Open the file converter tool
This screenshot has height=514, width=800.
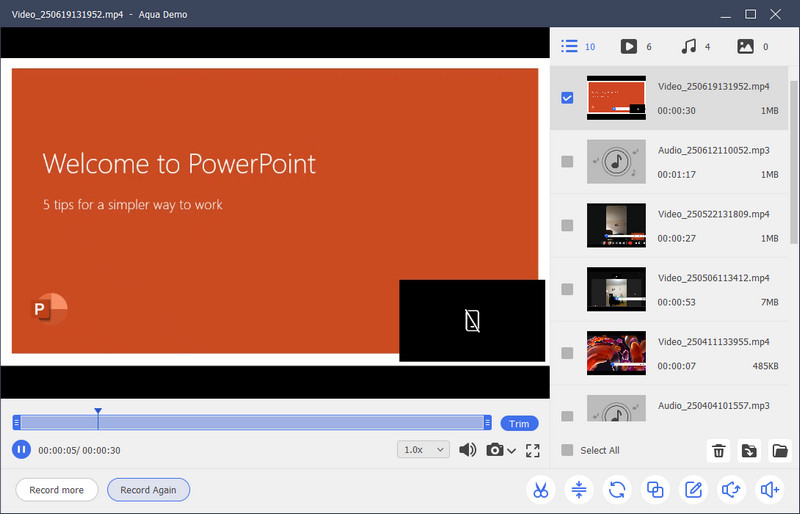pyautogui.click(x=617, y=490)
